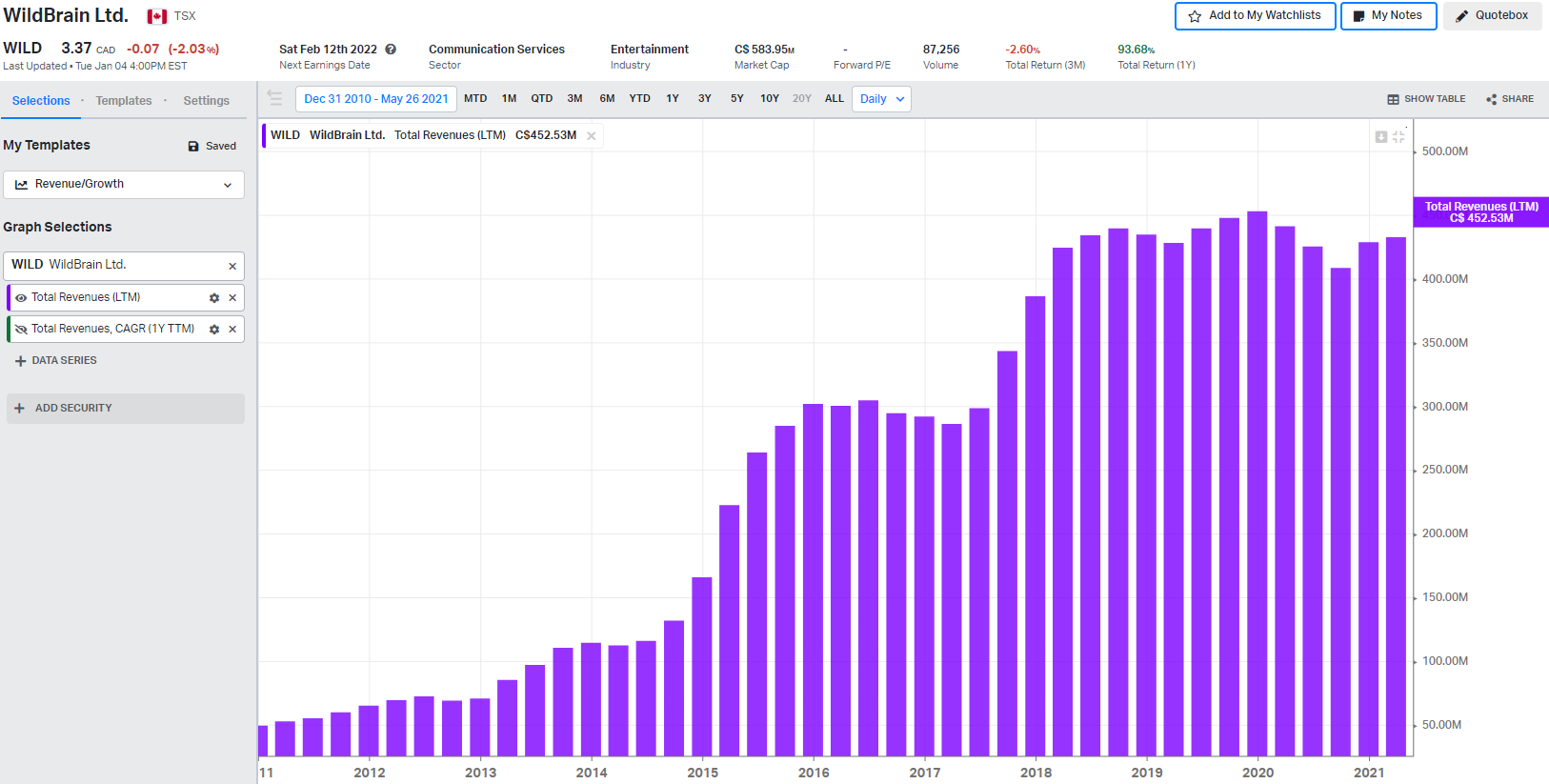The width and height of the screenshot is (1549, 784).
Task: Select 6M time range
Action: 608,99
